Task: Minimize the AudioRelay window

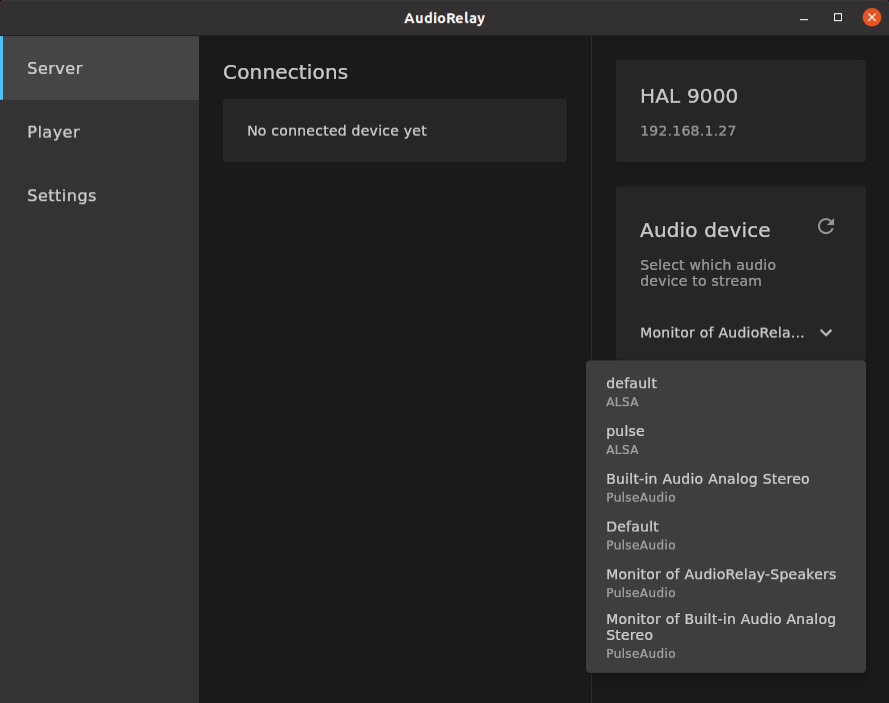Action: coord(805,17)
